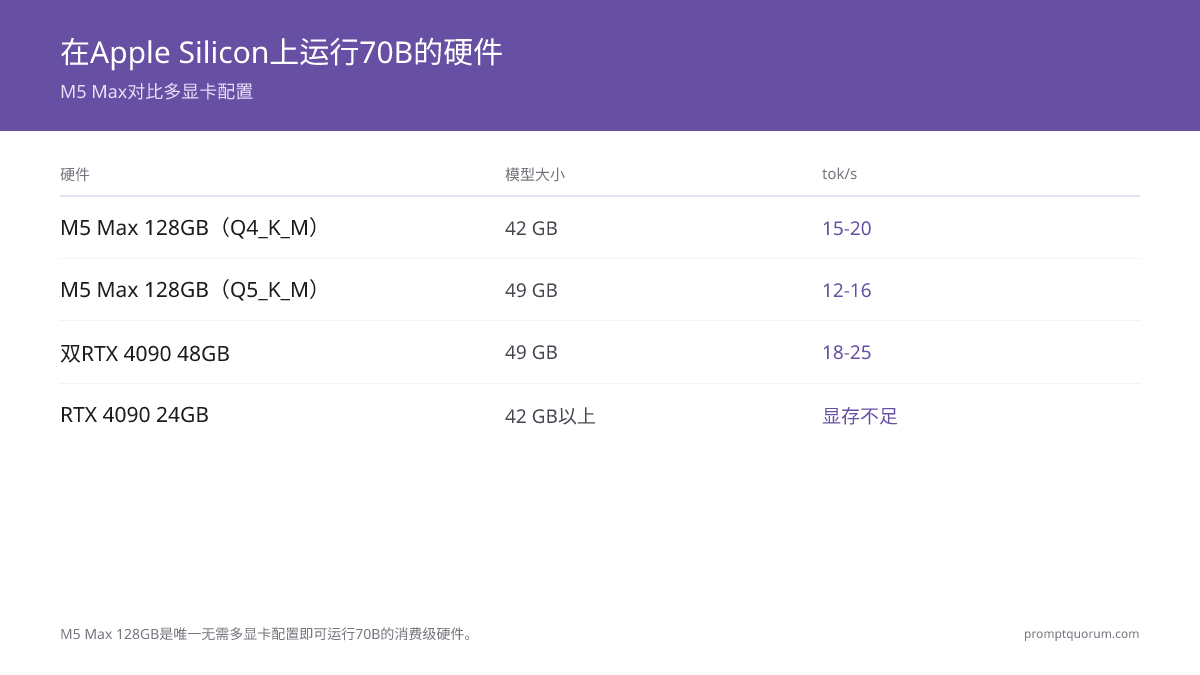Click the 显存不足 value
1200x675 pixels.
click(860, 416)
